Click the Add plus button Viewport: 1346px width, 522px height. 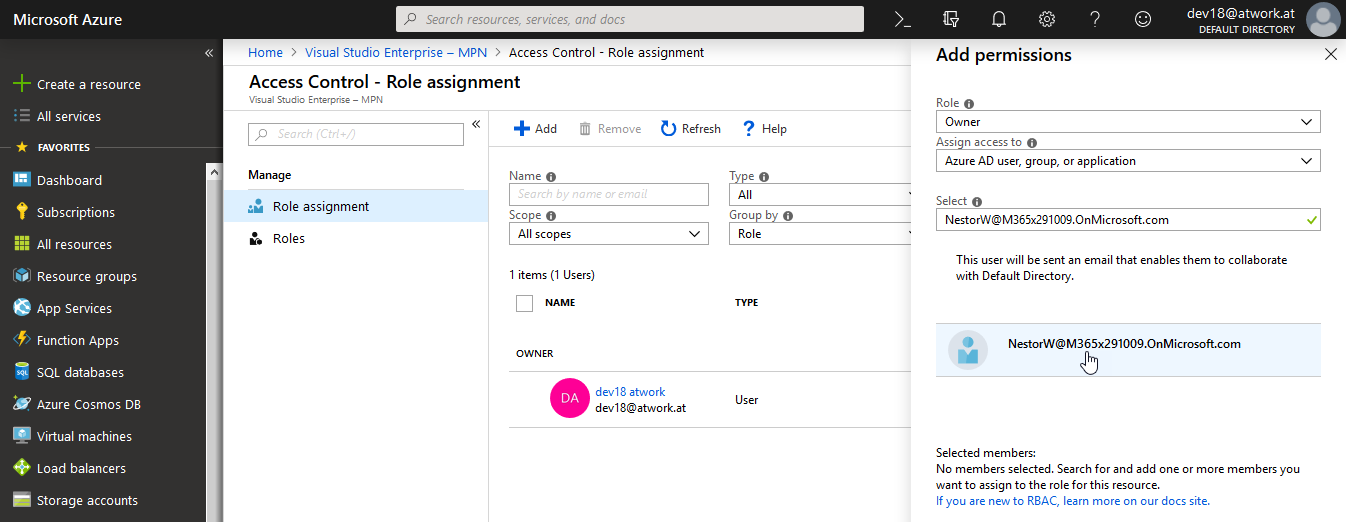click(x=535, y=128)
